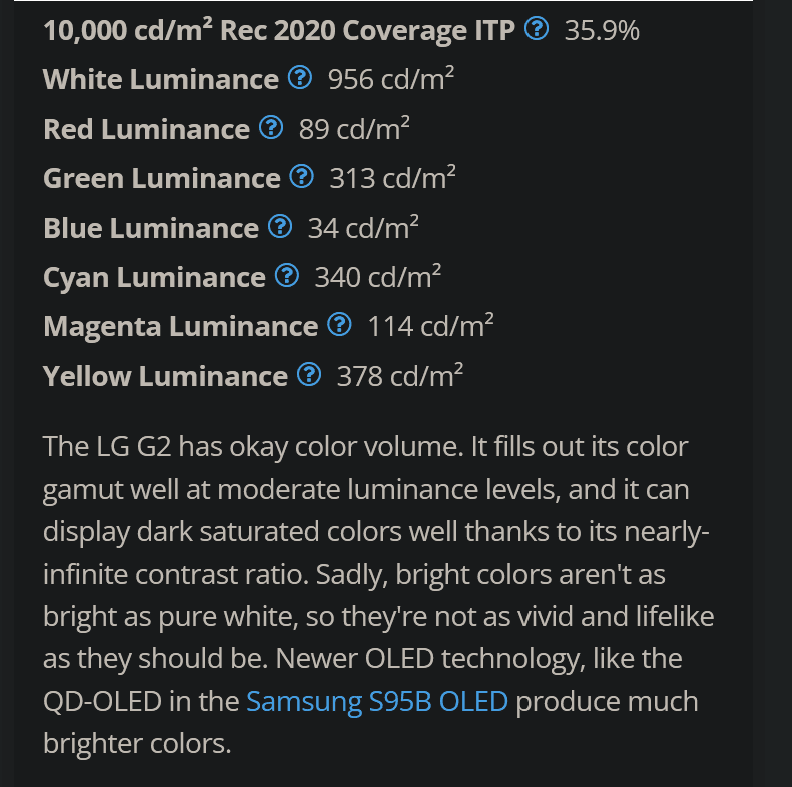Click Blue Luminance question mark icon
The height and width of the screenshot is (787, 792).
coord(280,226)
